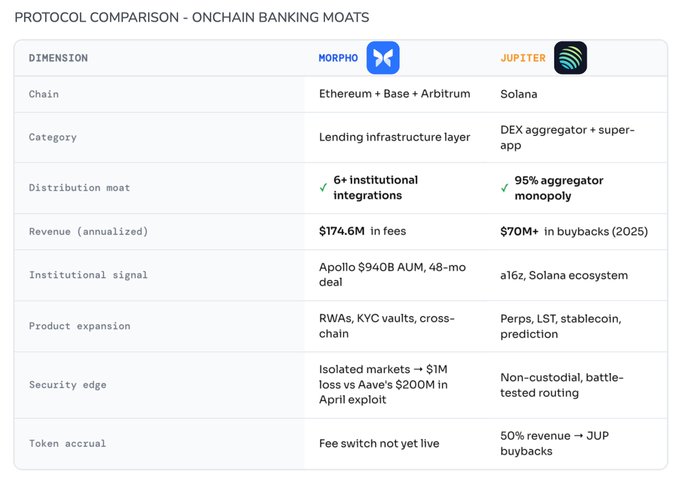Click the Morpho butterfly logo icon

[383, 58]
